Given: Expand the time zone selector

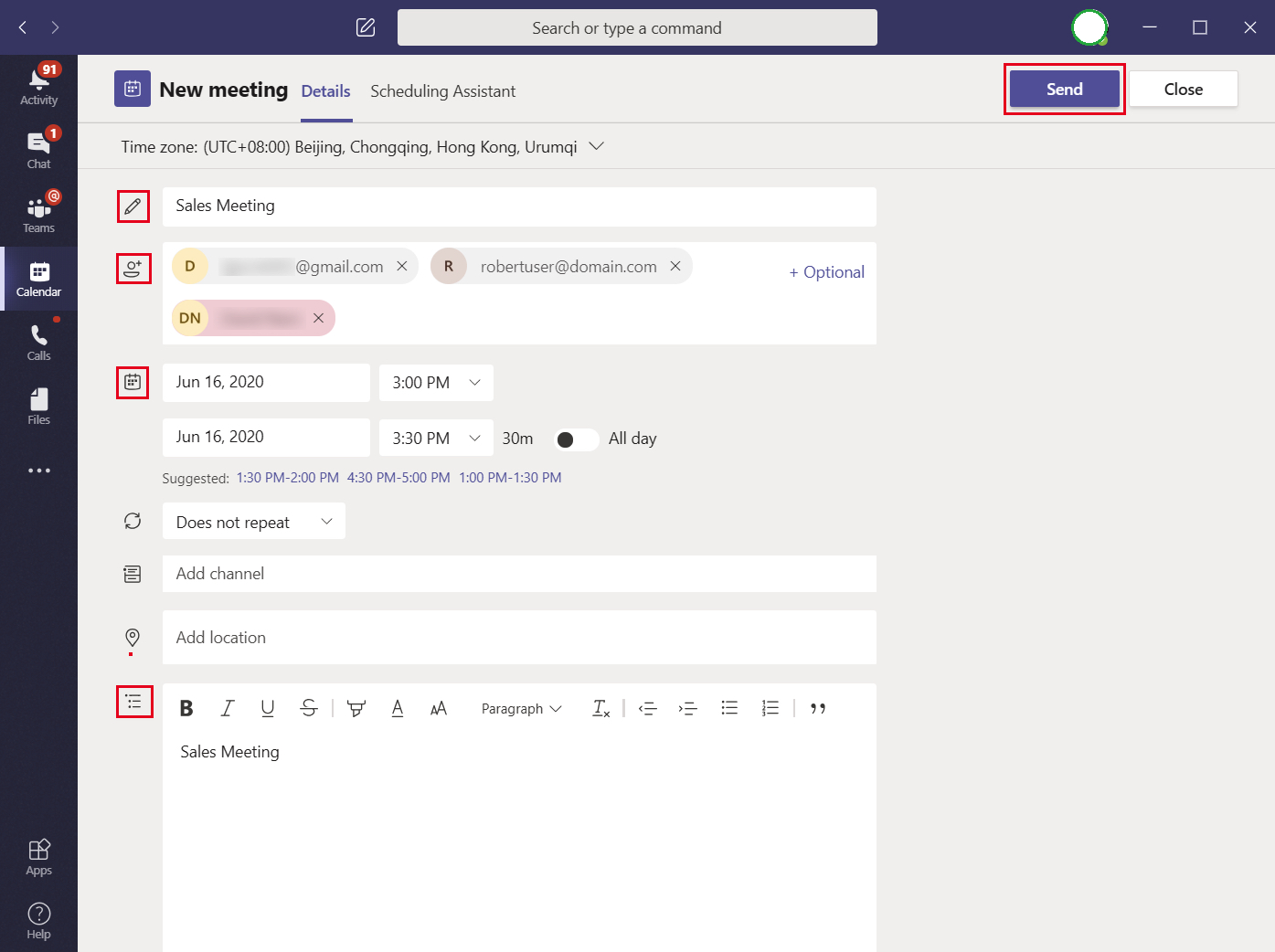Looking at the screenshot, I should point(597,146).
